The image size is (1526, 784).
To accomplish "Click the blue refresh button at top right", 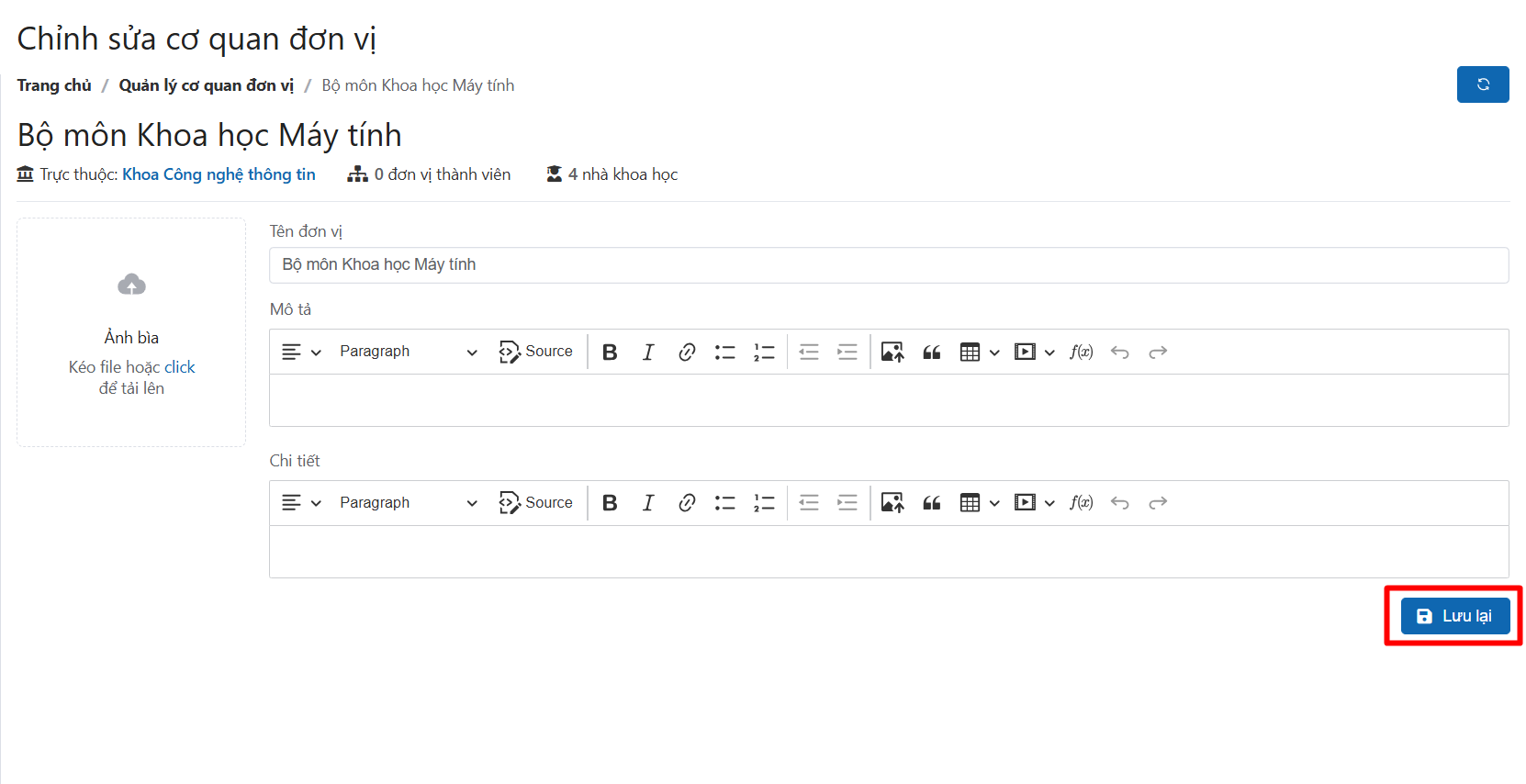I will tap(1482, 84).
